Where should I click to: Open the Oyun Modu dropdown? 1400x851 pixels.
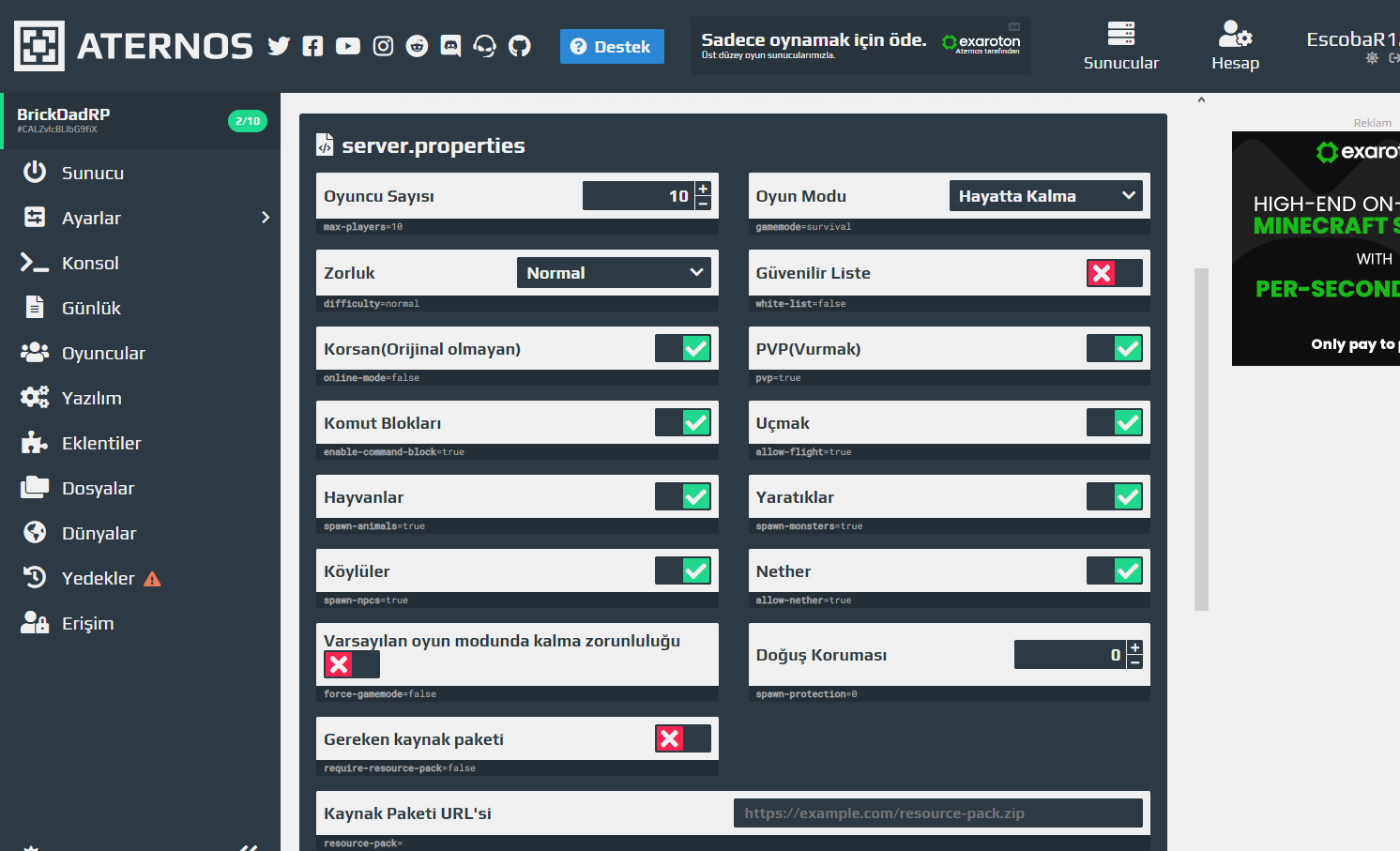(x=1045, y=196)
